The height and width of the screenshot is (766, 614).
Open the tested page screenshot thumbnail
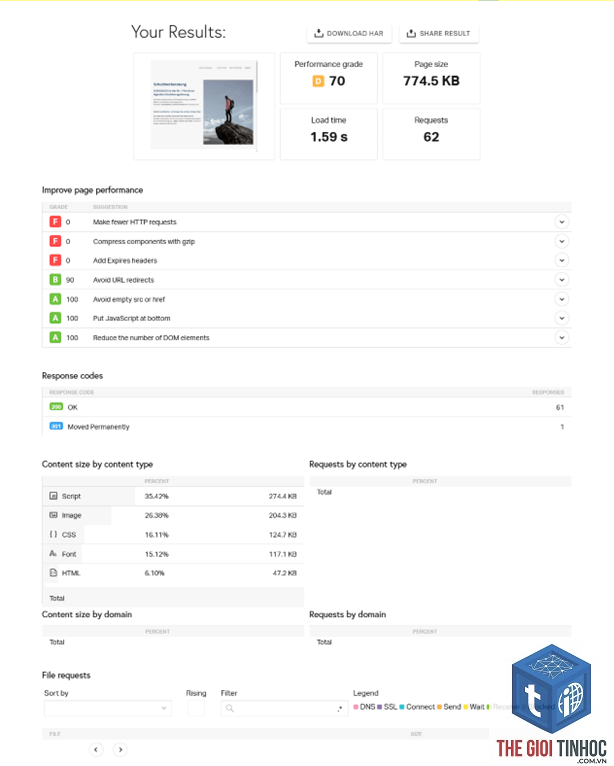[x=204, y=106]
